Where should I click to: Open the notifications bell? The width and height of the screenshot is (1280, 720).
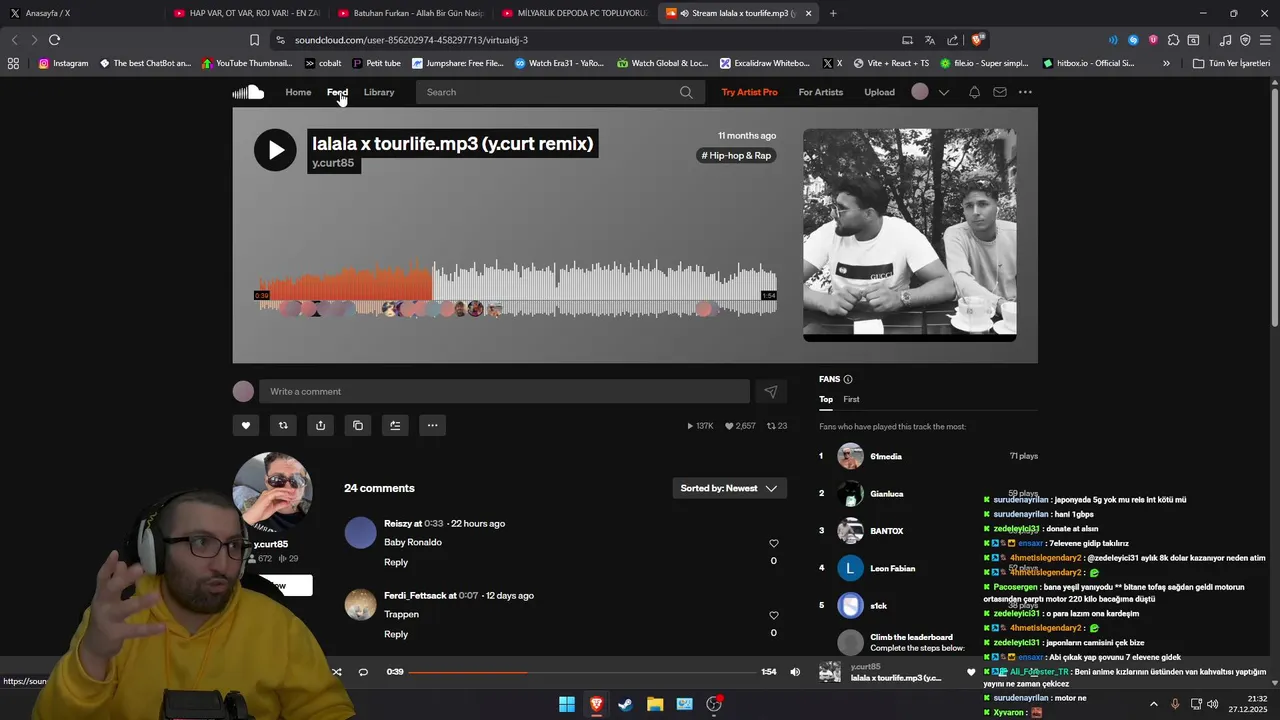pyautogui.click(x=974, y=92)
